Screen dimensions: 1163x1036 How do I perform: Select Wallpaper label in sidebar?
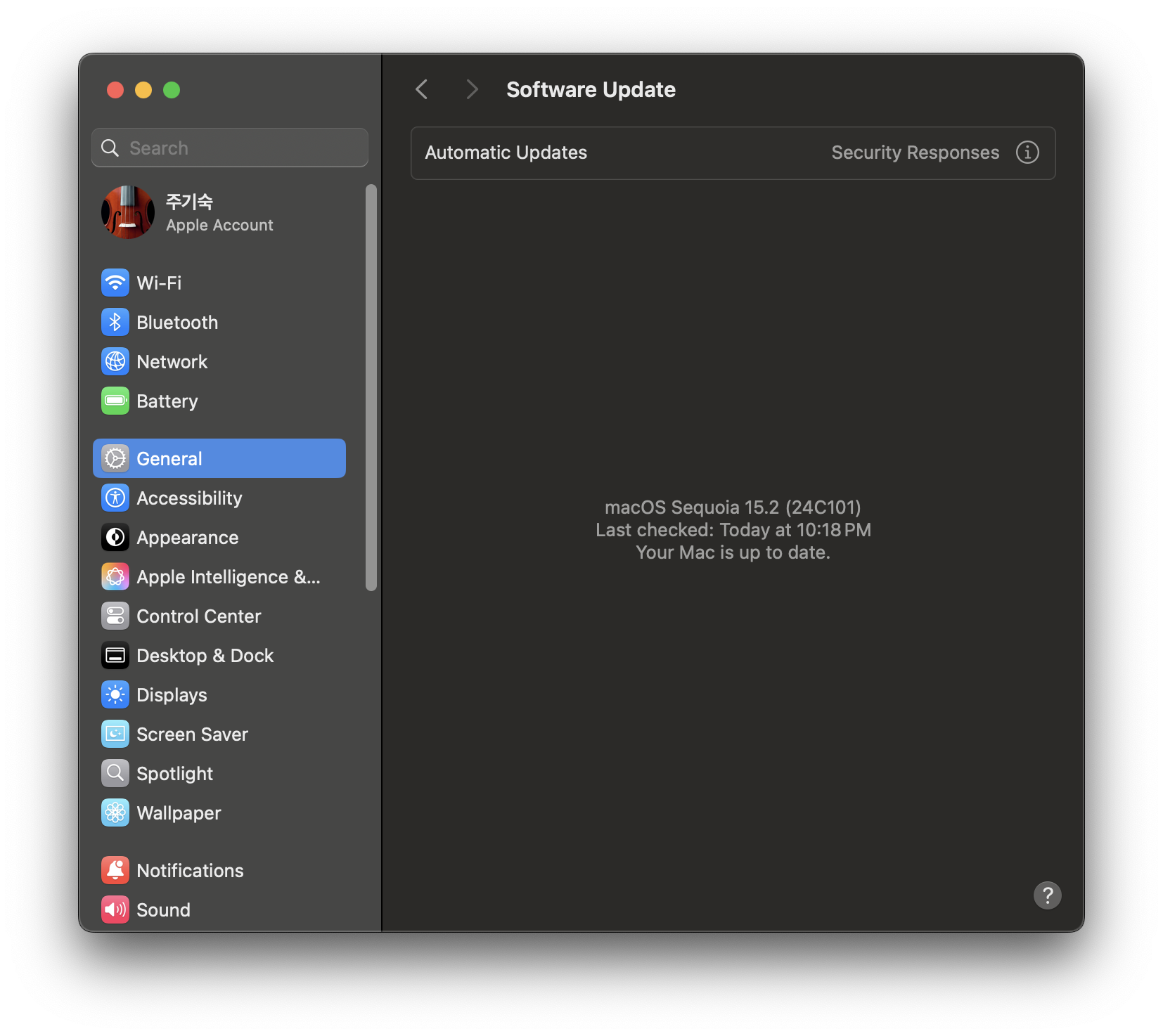click(179, 813)
